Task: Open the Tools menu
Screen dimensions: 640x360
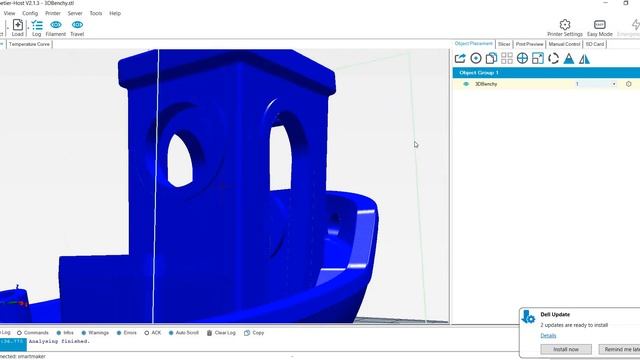Action: (96, 13)
